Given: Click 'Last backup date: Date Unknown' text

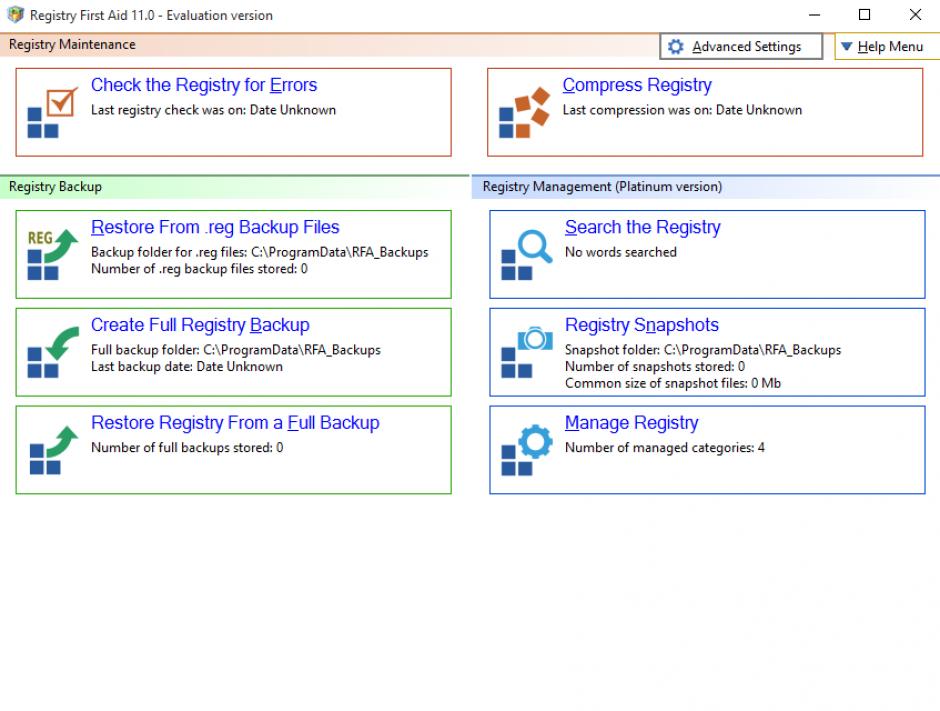Looking at the screenshot, I should point(187,367).
